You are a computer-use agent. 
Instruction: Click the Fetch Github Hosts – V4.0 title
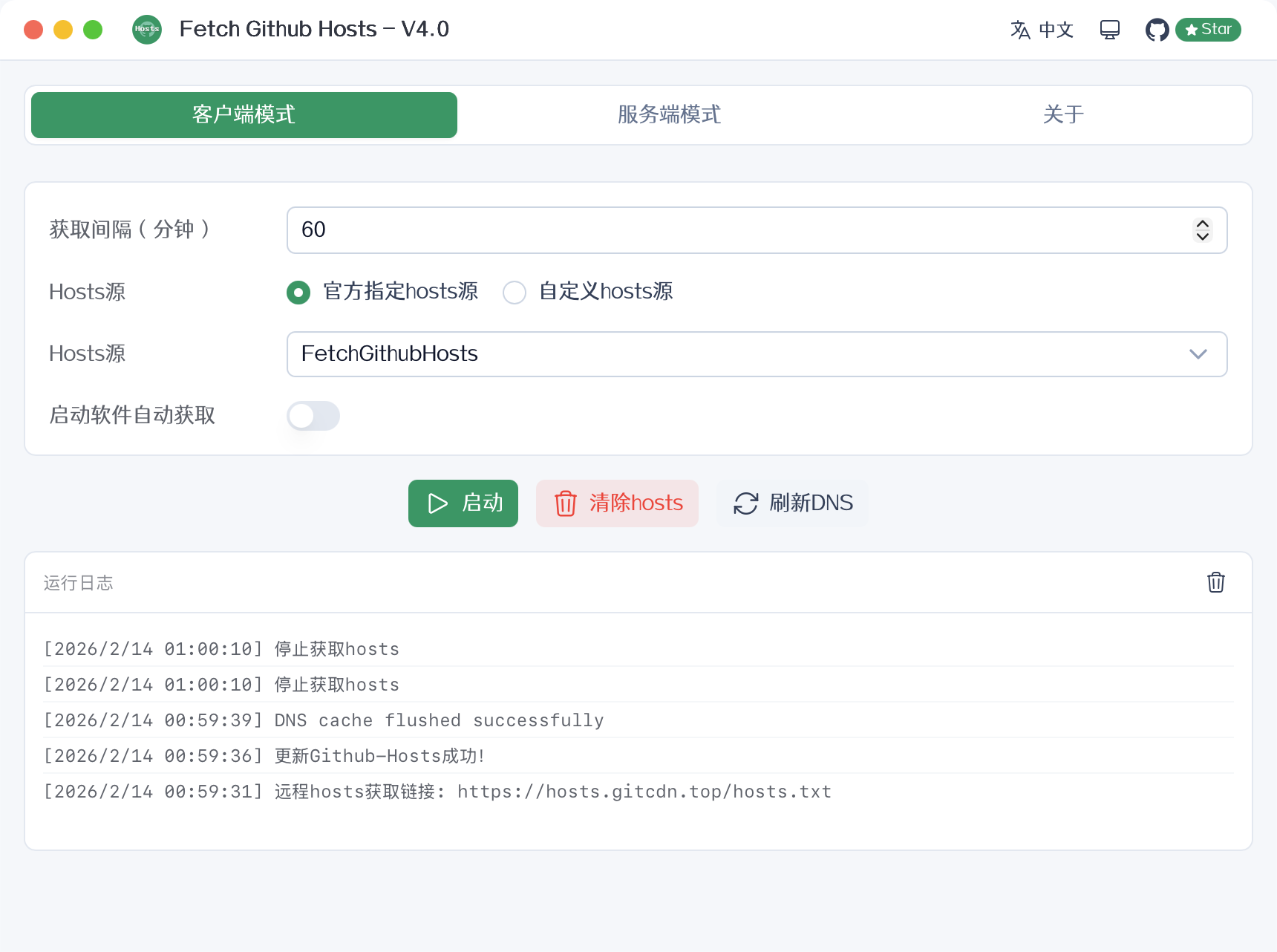click(x=314, y=29)
